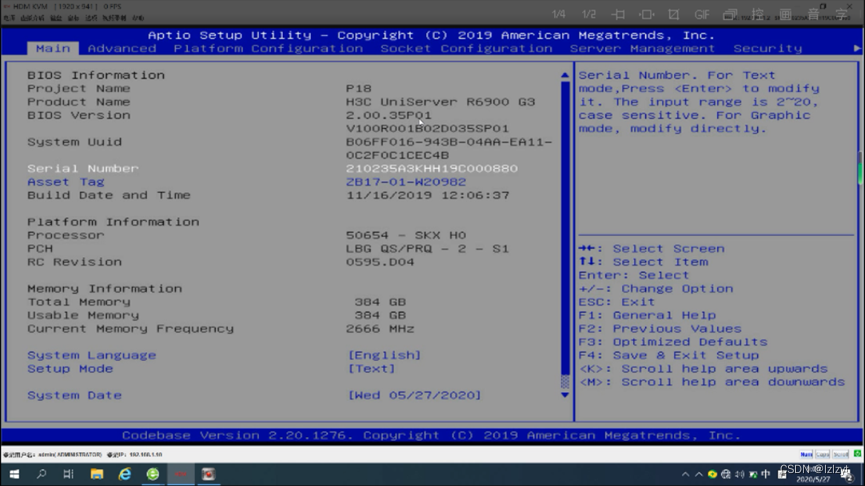The image size is (865, 486).
Task: Open the Windows Start menu
Action: tap(14, 474)
